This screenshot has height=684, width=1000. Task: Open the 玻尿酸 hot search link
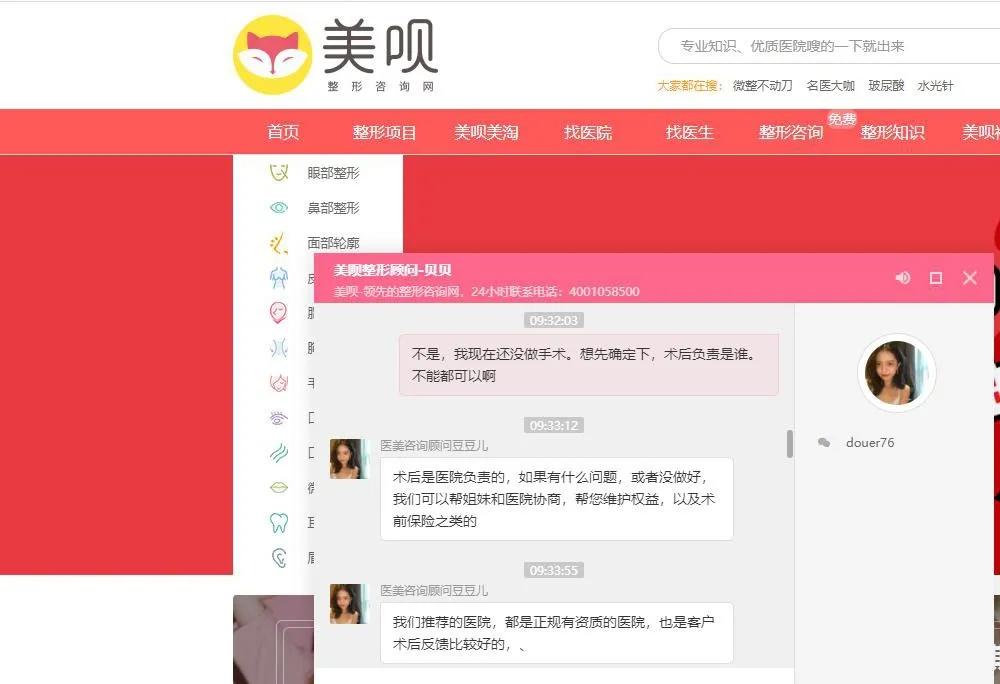click(884, 86)
